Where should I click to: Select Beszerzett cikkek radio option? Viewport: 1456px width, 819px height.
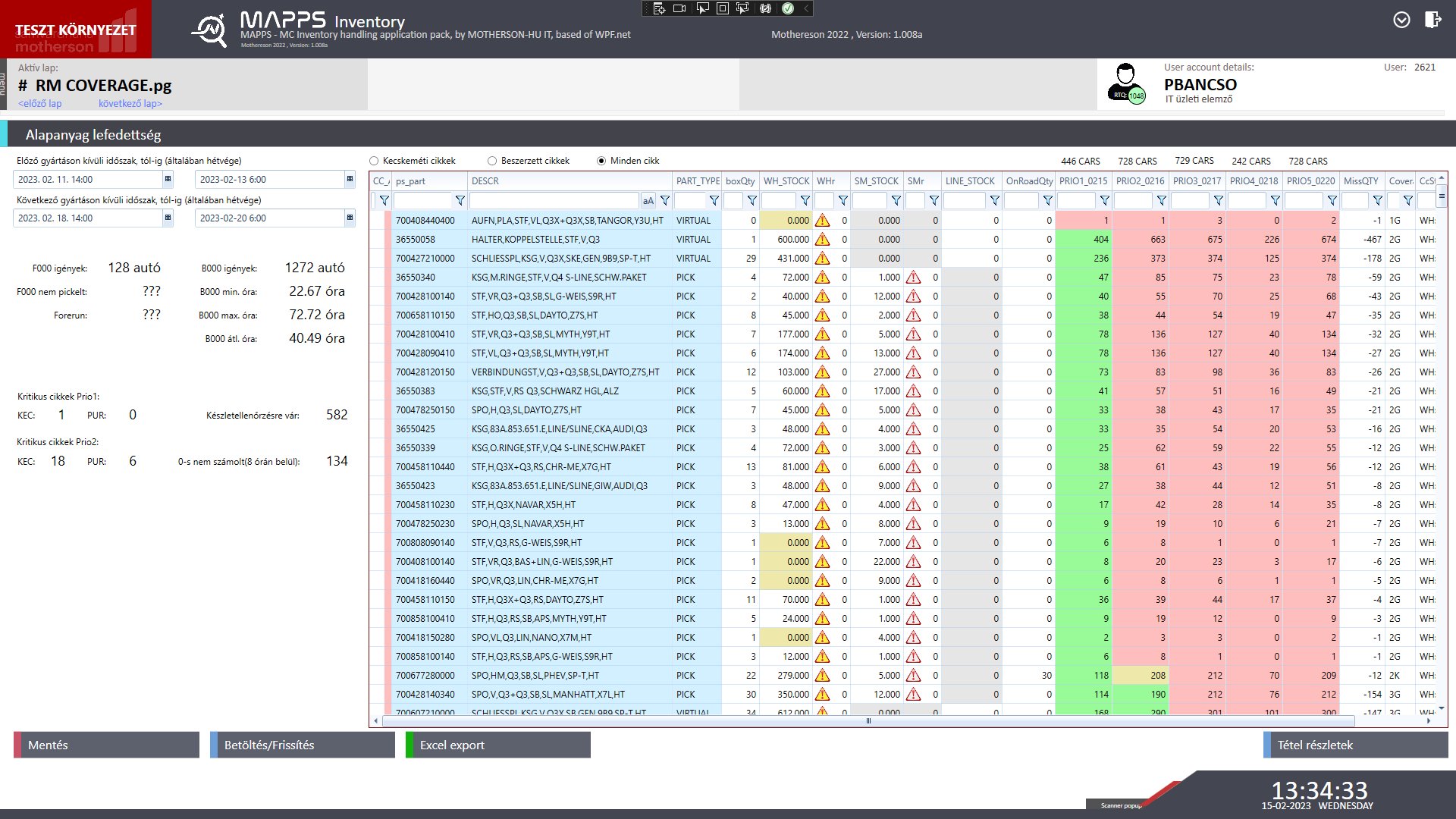[x=492, y=161]
